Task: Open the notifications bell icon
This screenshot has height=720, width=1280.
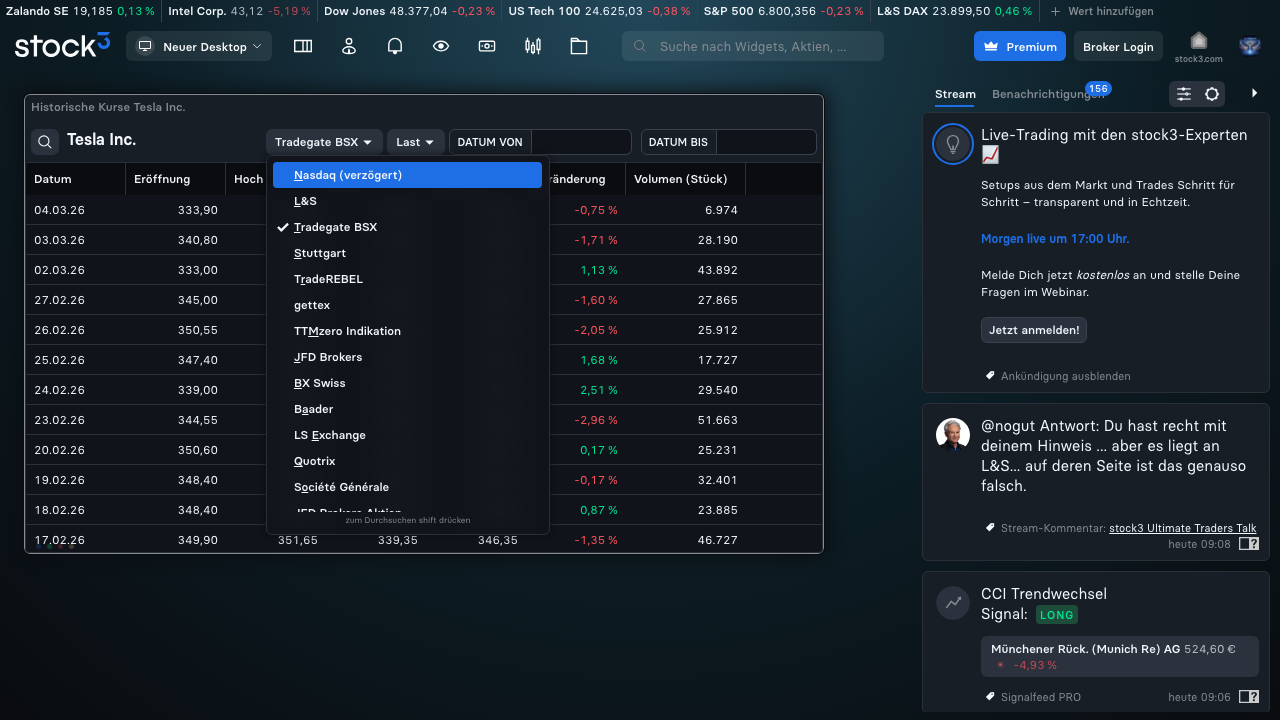Action: [x=394, y=46]
